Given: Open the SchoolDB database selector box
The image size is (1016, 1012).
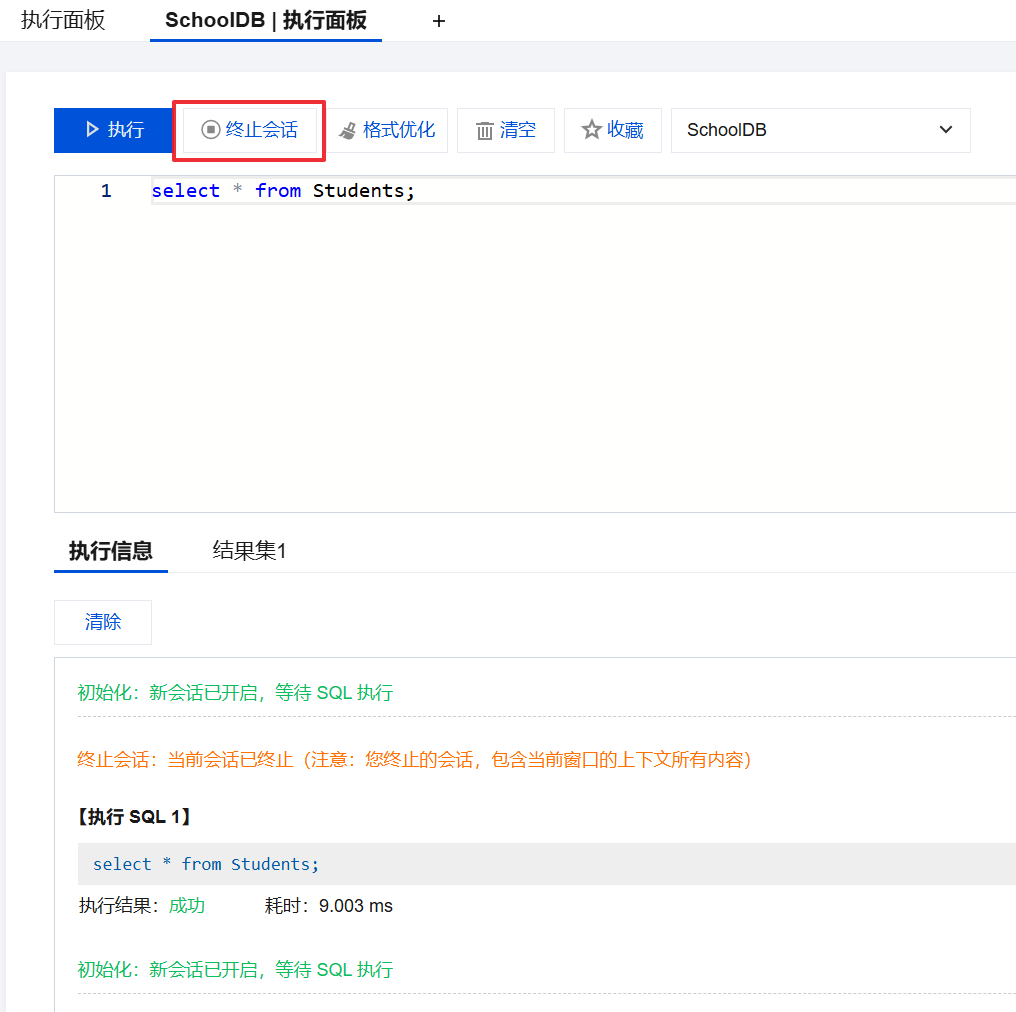Looking at the screenshot, I should point(800,130).
